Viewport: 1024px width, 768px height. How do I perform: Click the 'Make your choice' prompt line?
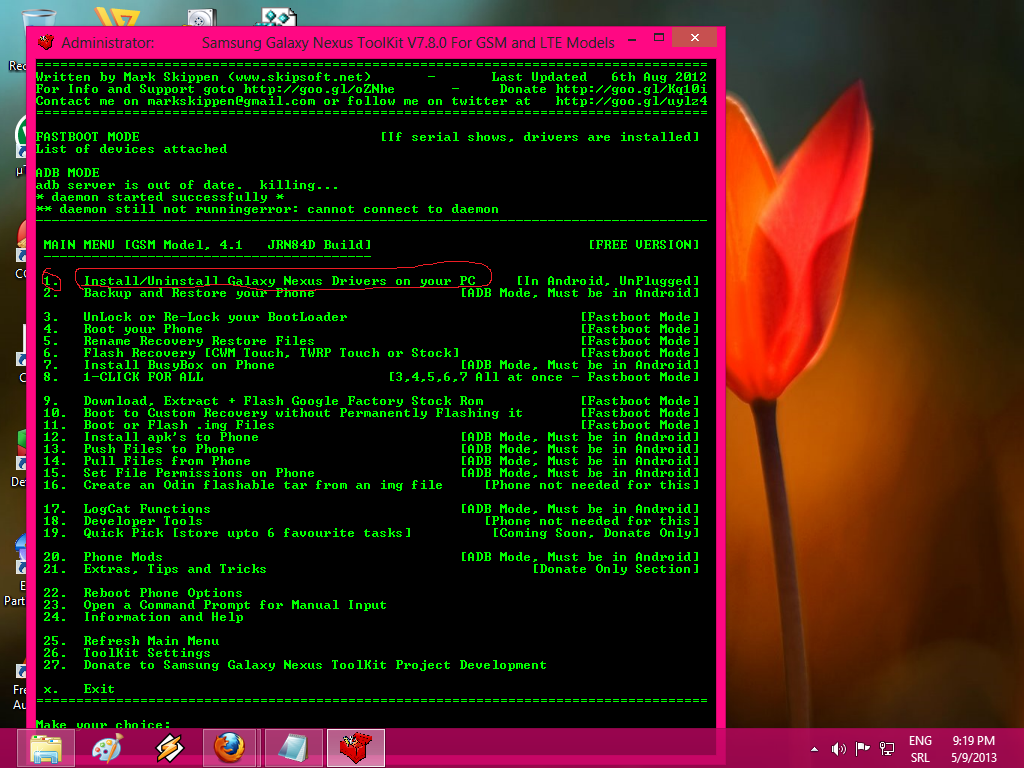(103, 724)
